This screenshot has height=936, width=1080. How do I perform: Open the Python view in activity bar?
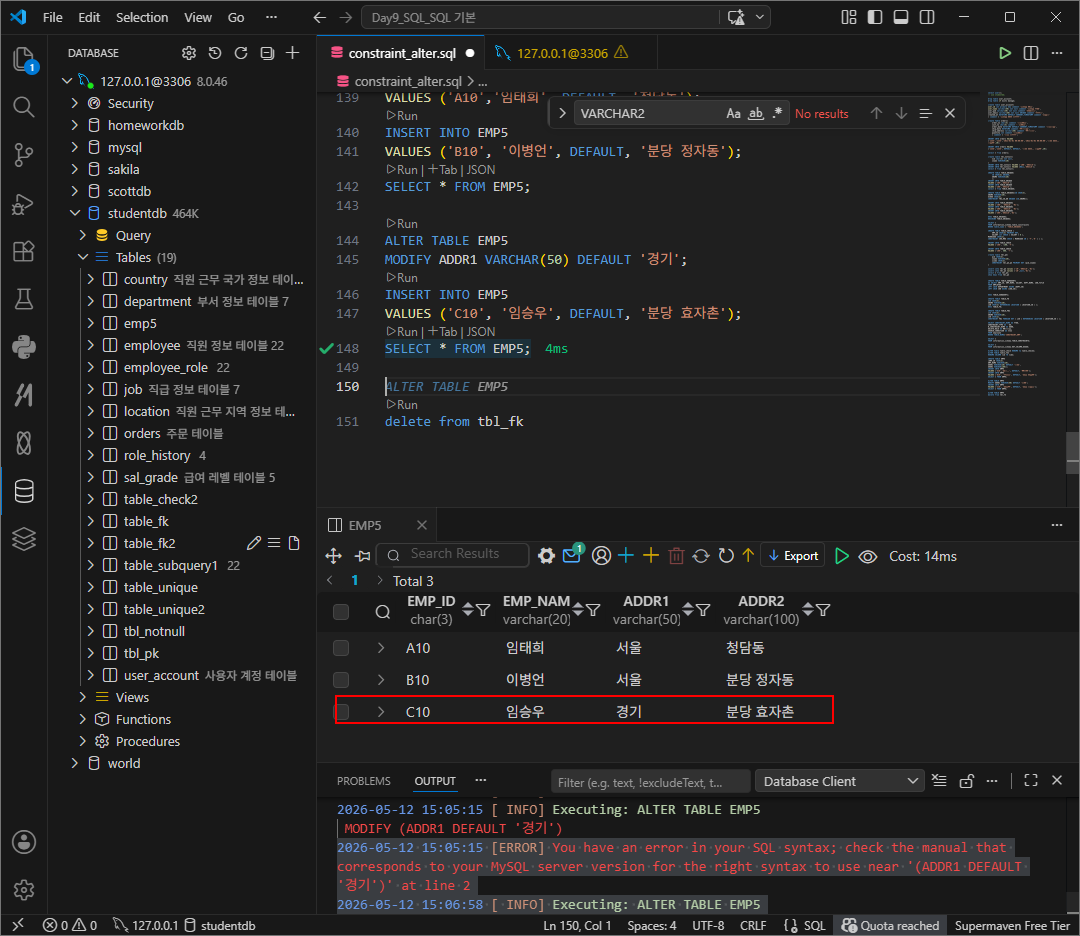click(x=23, y=347)
